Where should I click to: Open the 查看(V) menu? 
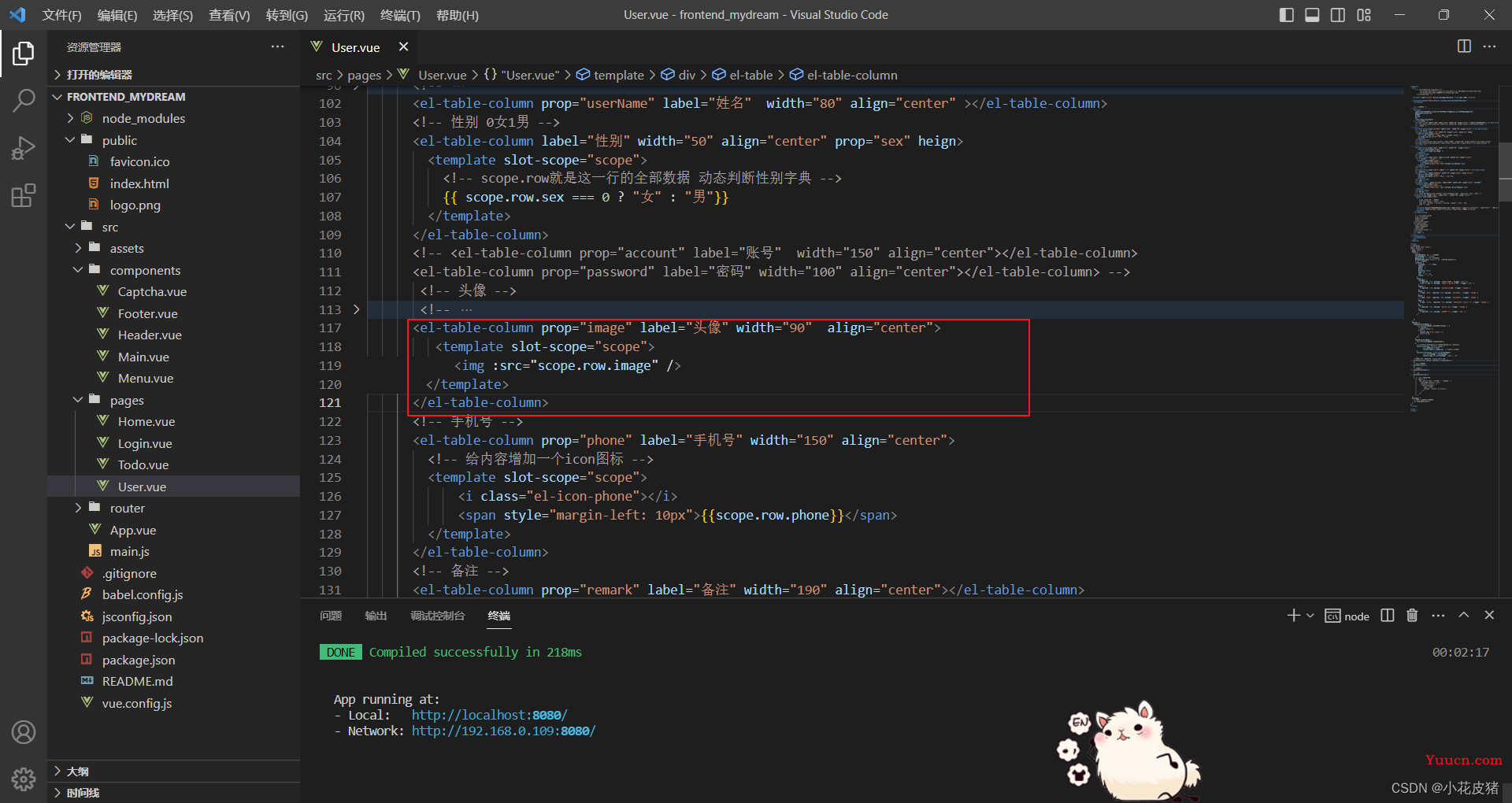click(x=229, y=15)
